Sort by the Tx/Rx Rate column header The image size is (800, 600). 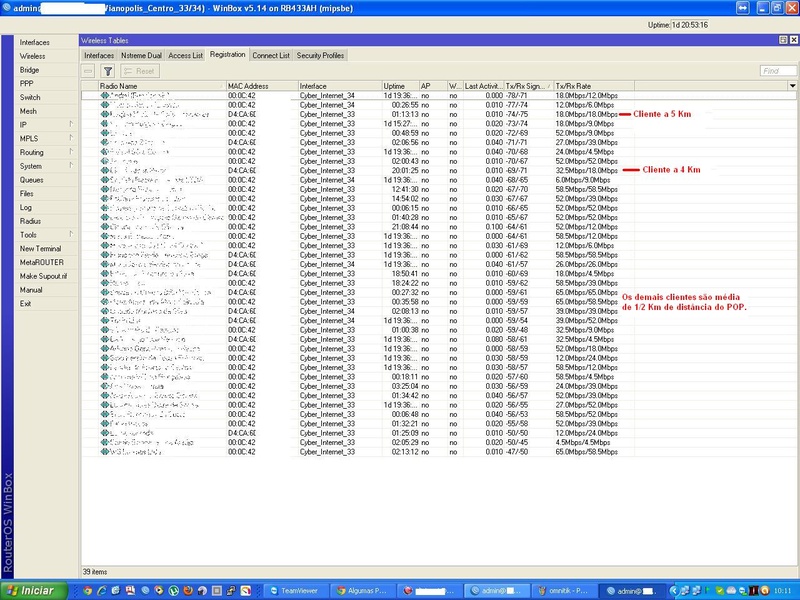(x=594, y=86)
